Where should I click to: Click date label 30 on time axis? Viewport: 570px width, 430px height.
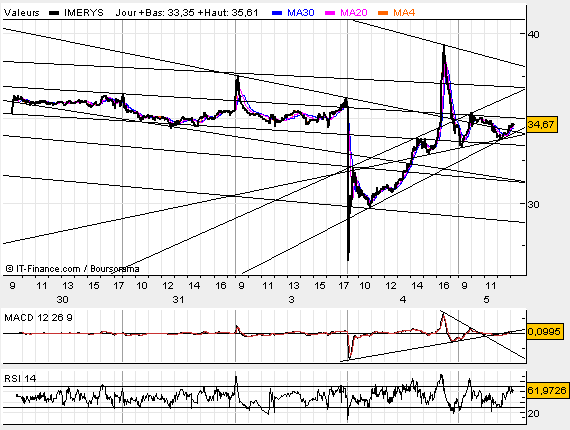point(62,300)
